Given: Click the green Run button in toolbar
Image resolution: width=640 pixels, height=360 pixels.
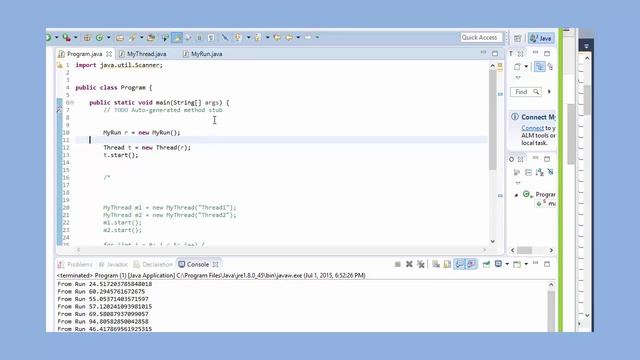Looking at the screenshot, I should point(48,38).
